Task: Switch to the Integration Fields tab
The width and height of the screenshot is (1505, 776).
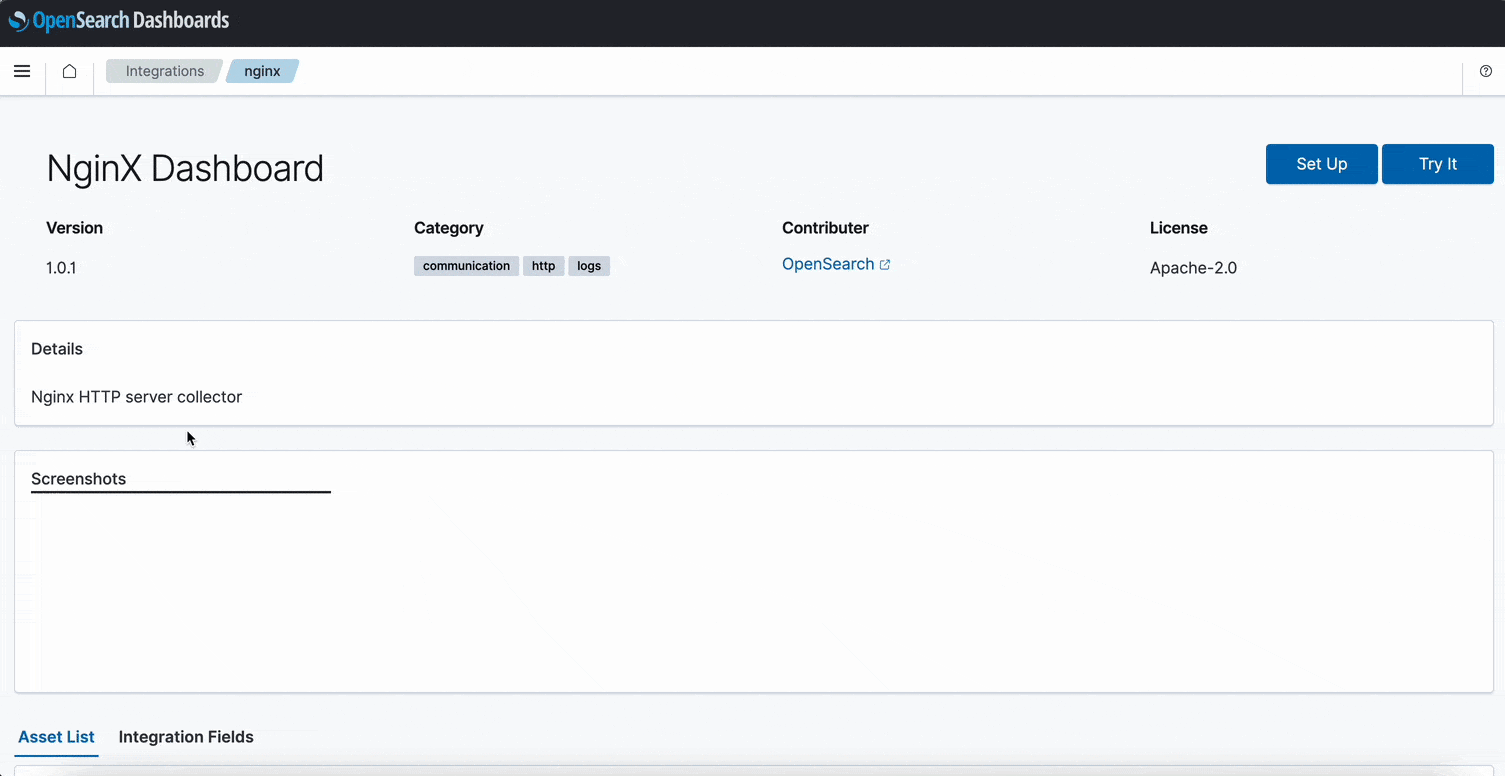Action: [x=186, y=737]
